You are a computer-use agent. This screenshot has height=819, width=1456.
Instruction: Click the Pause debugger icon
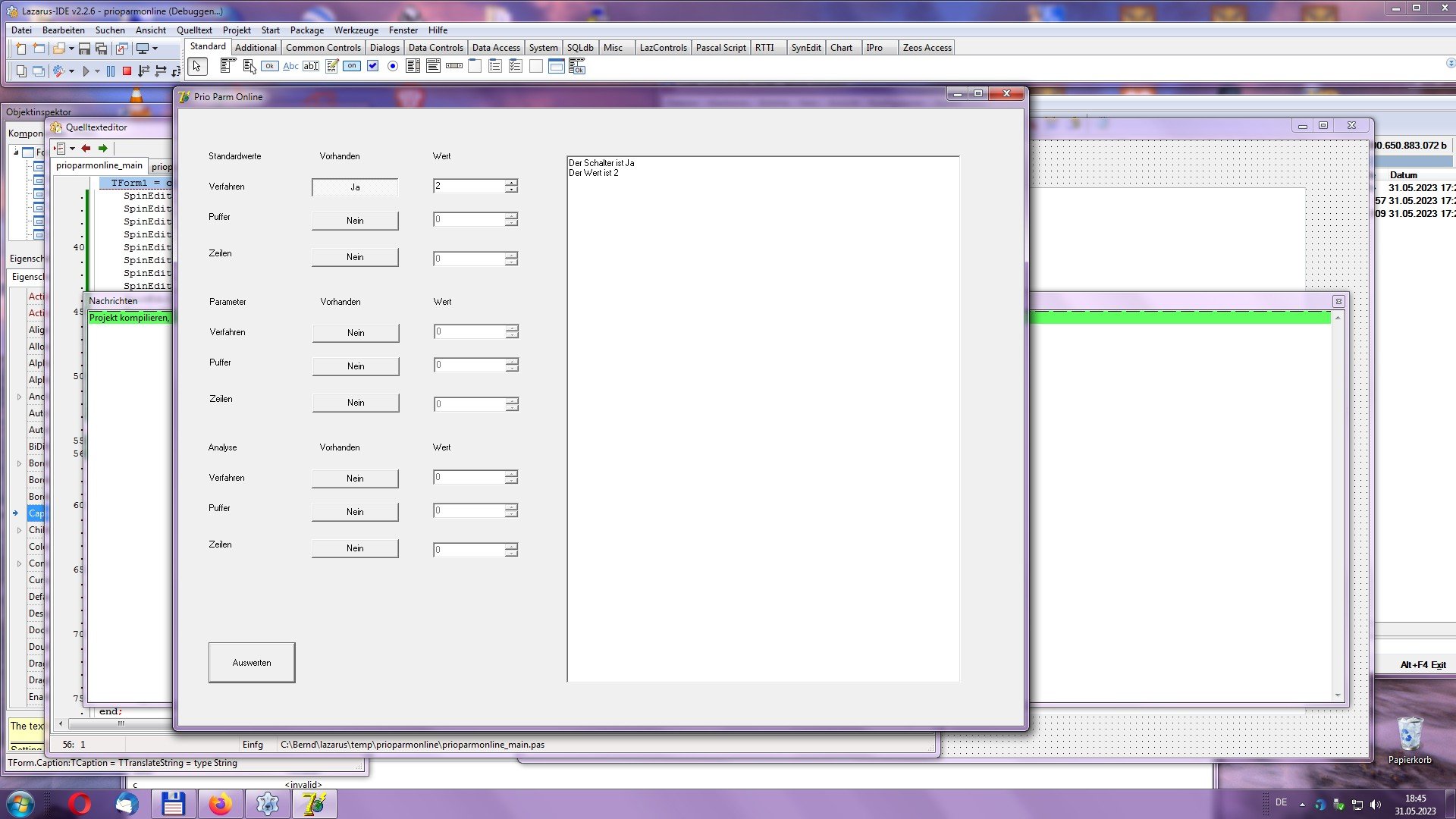click(x=111, y=71)
